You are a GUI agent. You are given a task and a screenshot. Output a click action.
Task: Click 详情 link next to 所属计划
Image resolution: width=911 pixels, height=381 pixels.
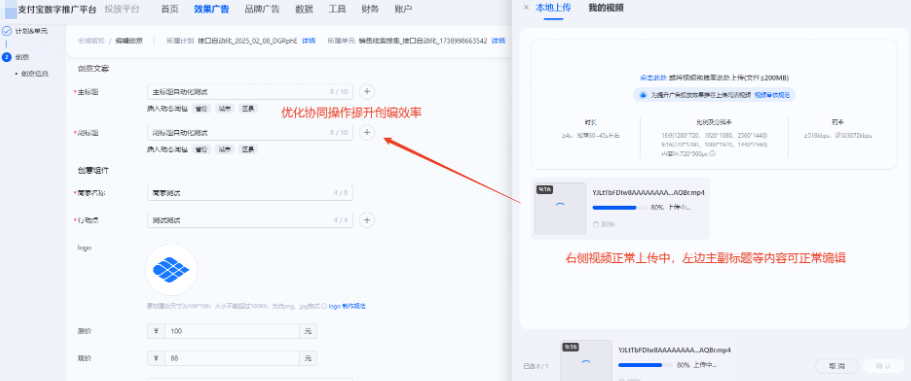[309, 41]
